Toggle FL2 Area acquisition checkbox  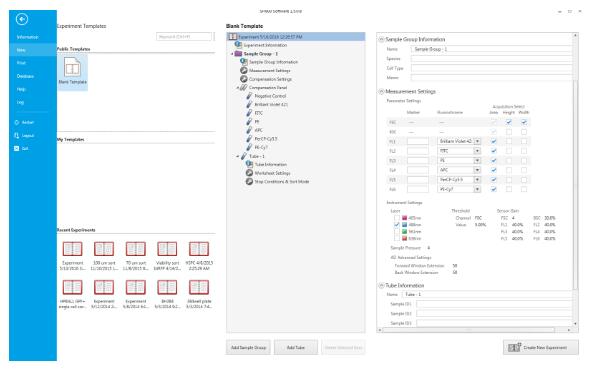(494, 151)
